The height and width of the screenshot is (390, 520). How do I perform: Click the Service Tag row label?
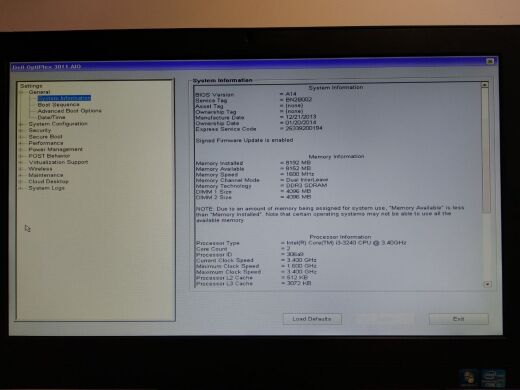pos(211,100)
